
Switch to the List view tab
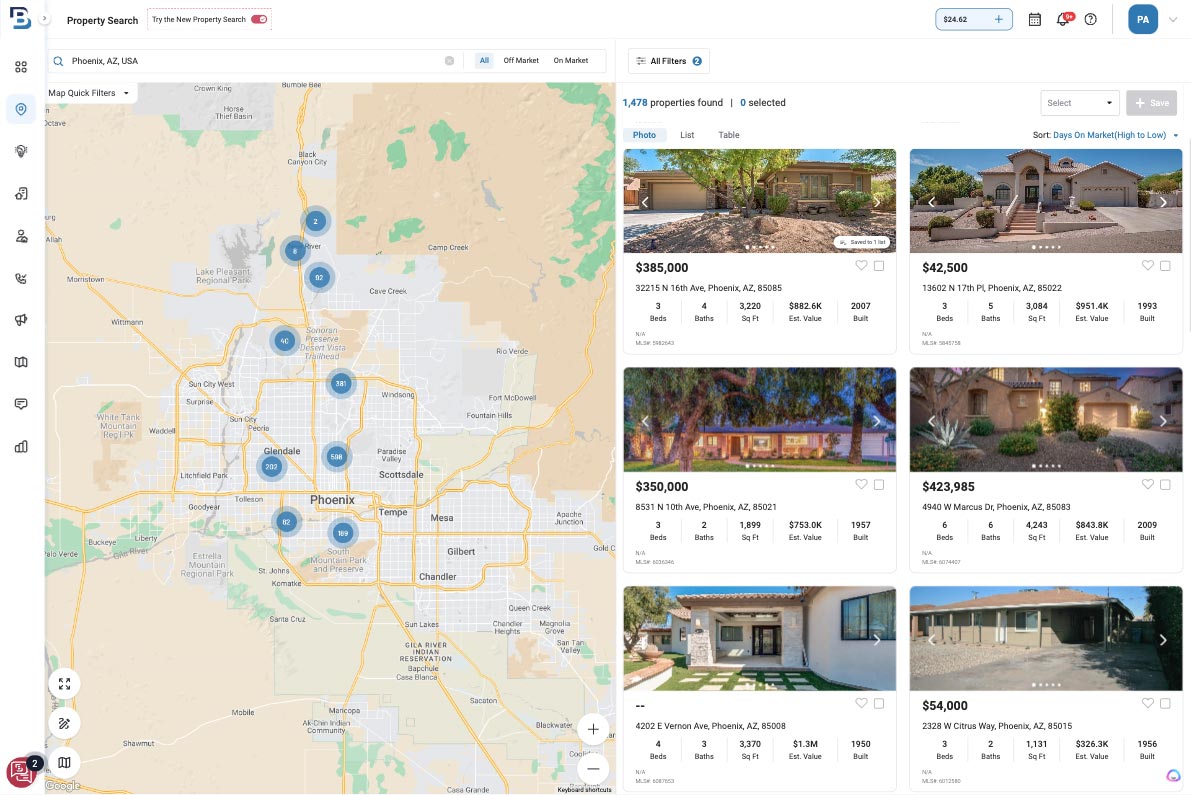(x=687, y=135)
